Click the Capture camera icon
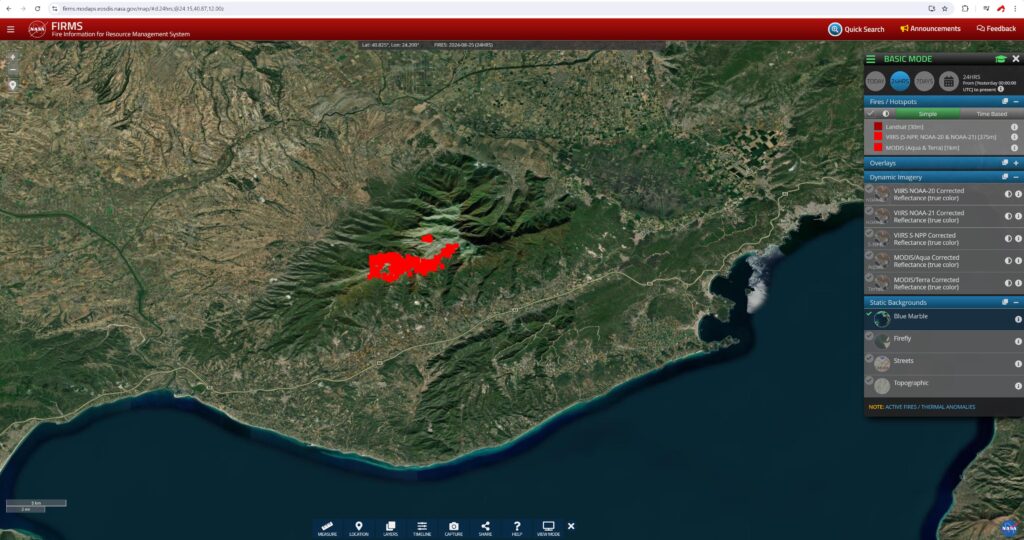The image size is (1024, 540). 453,527
